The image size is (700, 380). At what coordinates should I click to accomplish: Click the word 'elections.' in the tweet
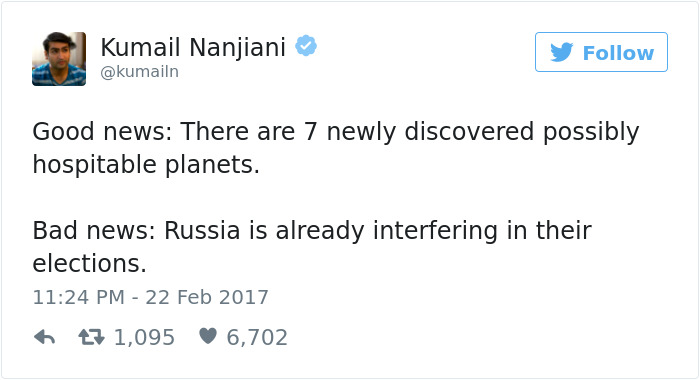coord(90,263)
